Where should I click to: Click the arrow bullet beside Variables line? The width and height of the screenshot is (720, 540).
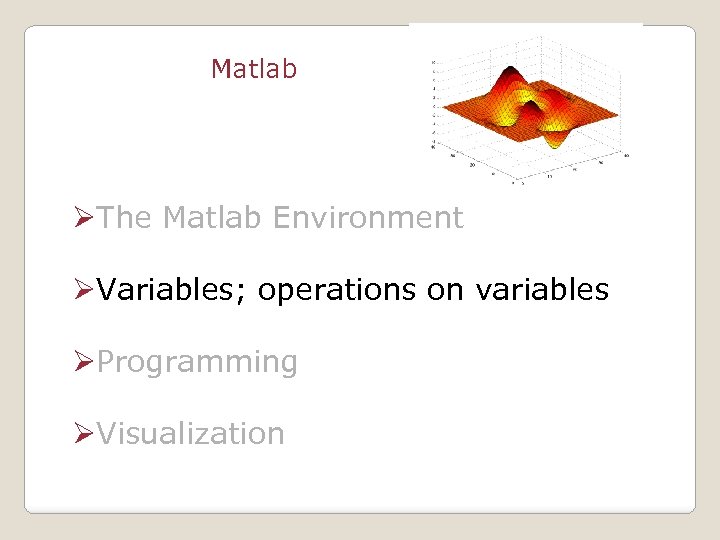(84, 290)
